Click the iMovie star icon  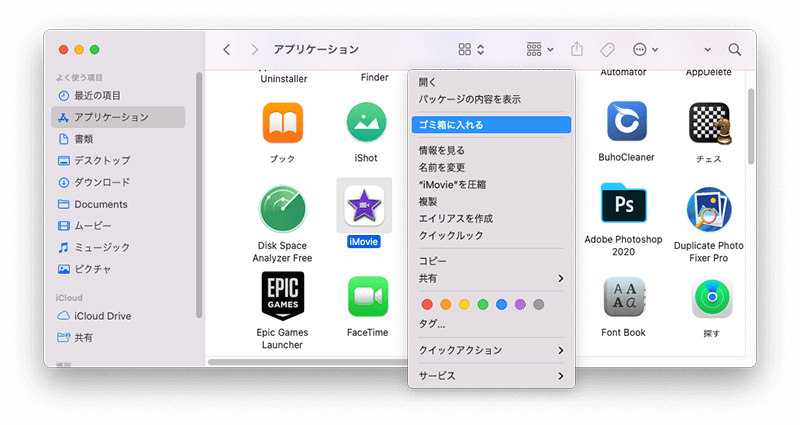point(364,205)
